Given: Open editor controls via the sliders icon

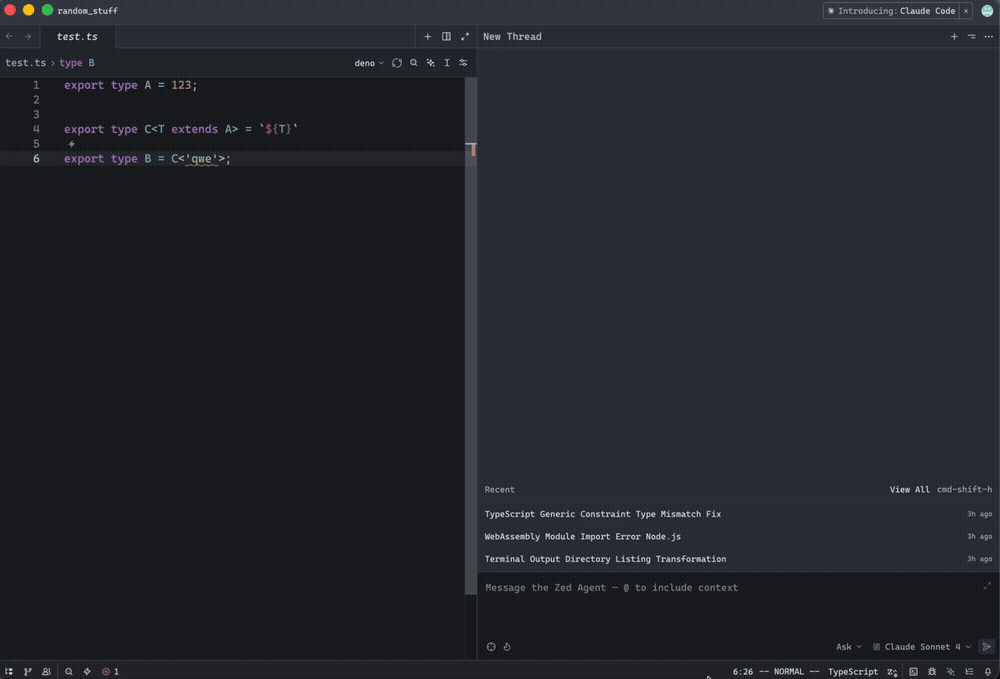Looking at the screenshot, I should (463, 62).
